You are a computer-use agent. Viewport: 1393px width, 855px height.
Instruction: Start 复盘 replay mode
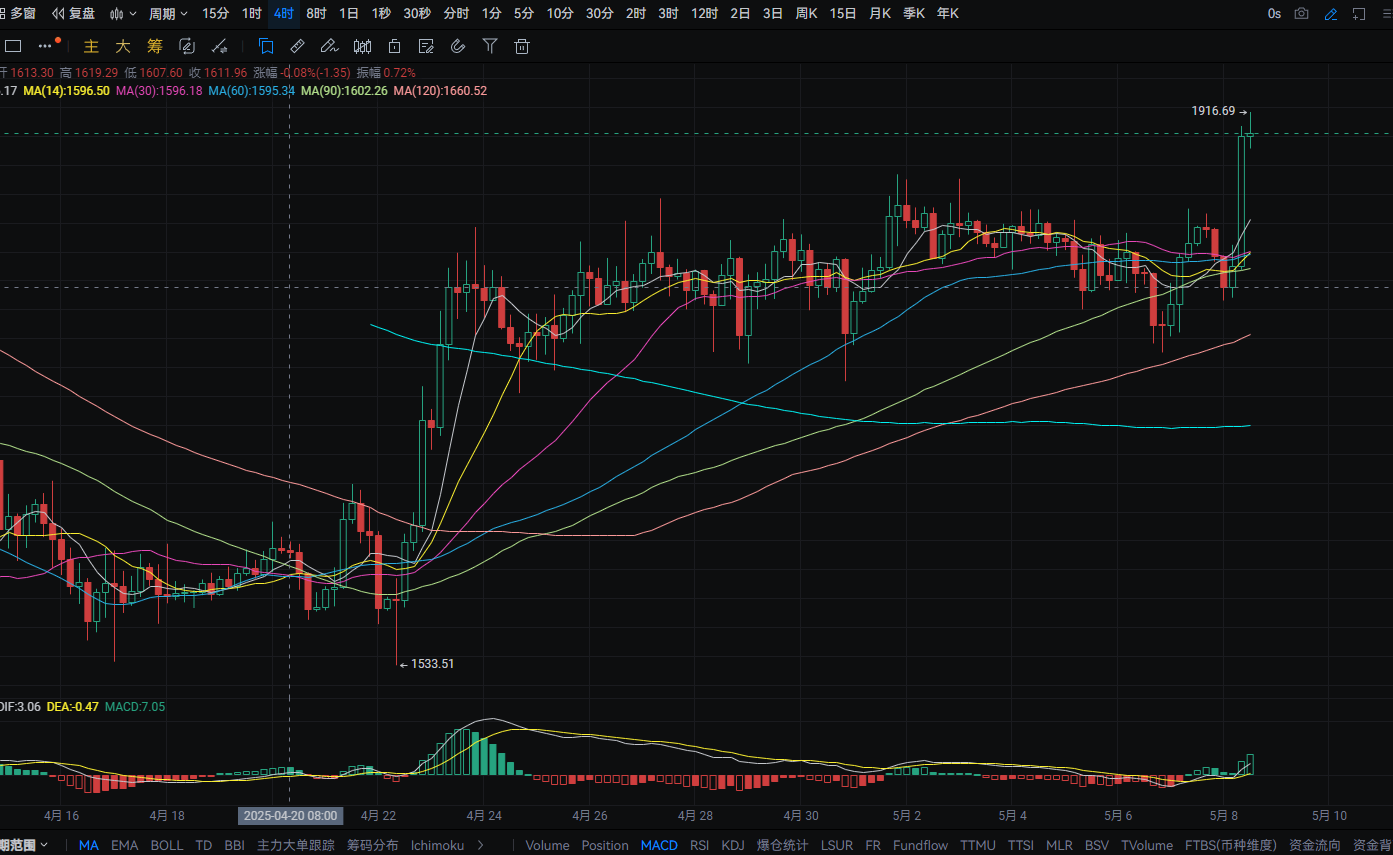(75, 14)
